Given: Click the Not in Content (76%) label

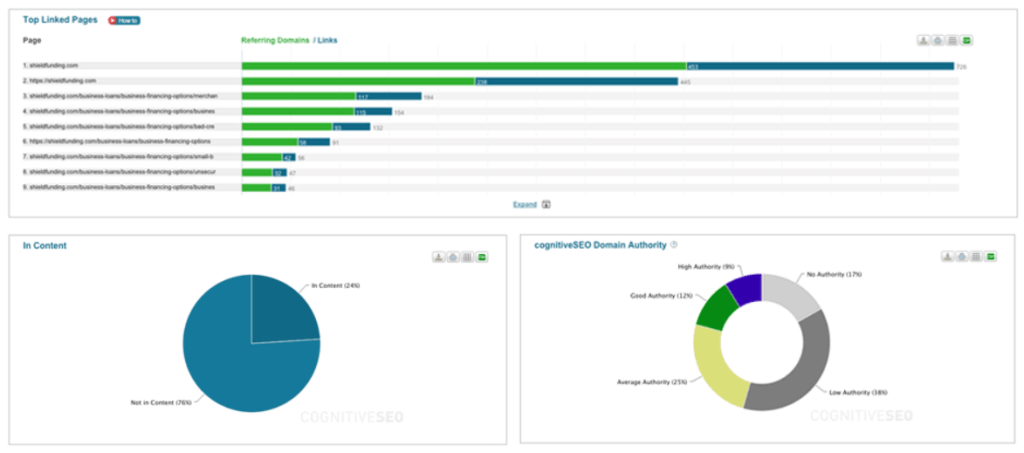Looking at the screenshot, I should tap(161, 403).
